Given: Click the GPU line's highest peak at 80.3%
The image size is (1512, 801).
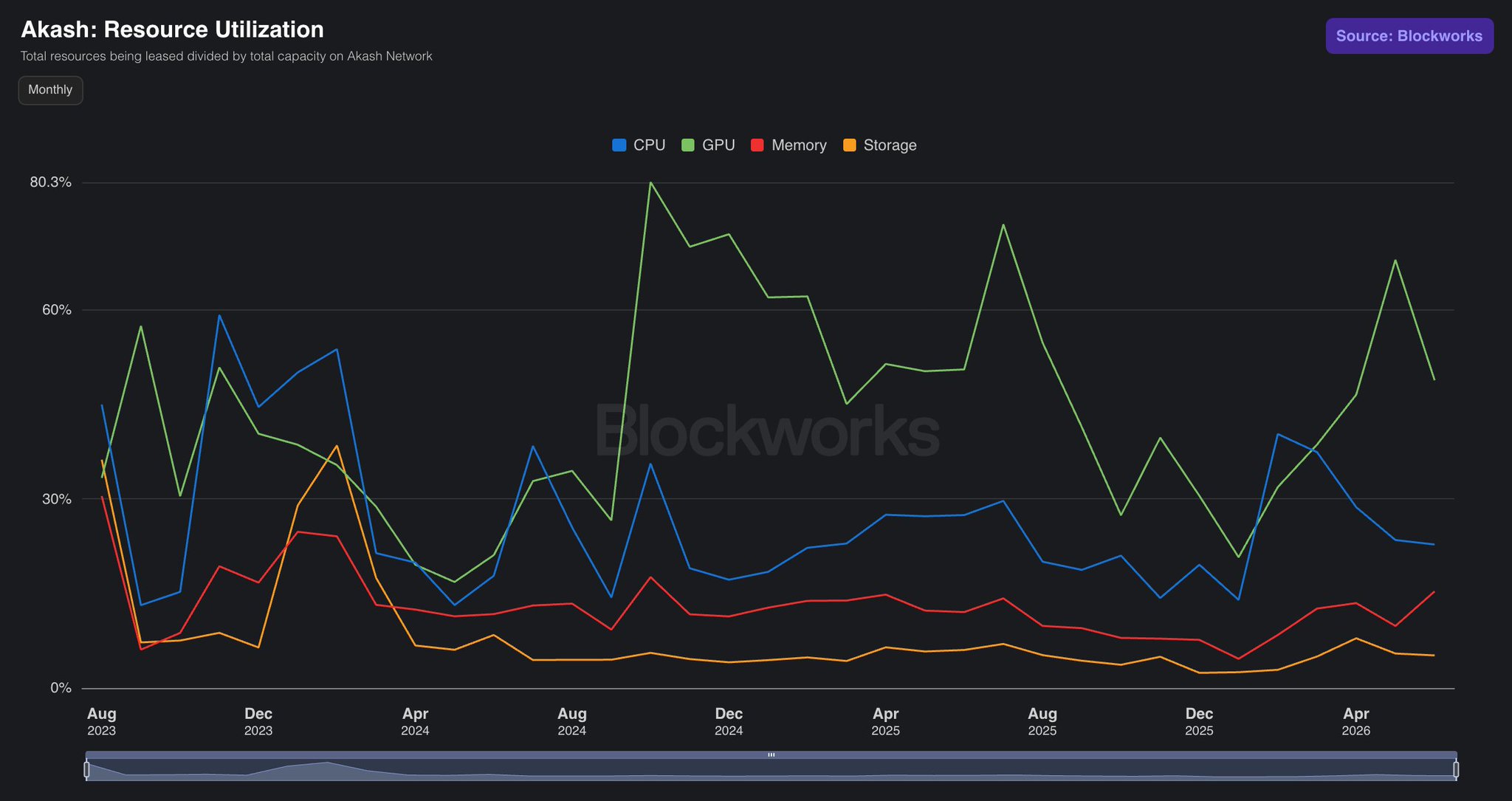Looking at the screenshot, I should point(650,182).
